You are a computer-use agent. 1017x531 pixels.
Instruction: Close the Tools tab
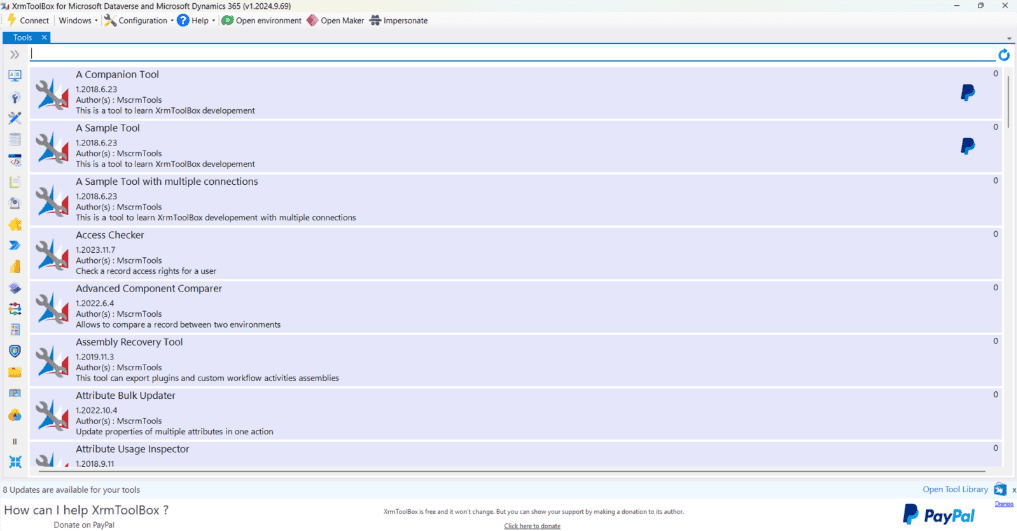pyautogui.click(x=44, y=37)
